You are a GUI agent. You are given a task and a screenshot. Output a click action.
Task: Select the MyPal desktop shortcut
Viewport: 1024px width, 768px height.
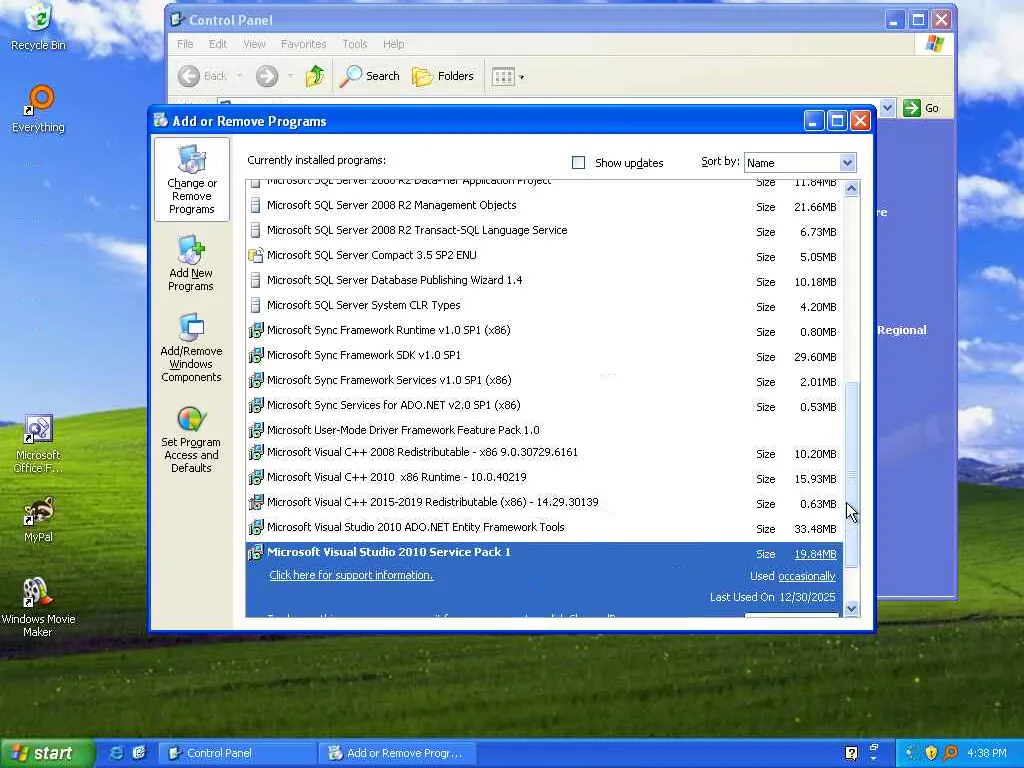tap(39, 520)
